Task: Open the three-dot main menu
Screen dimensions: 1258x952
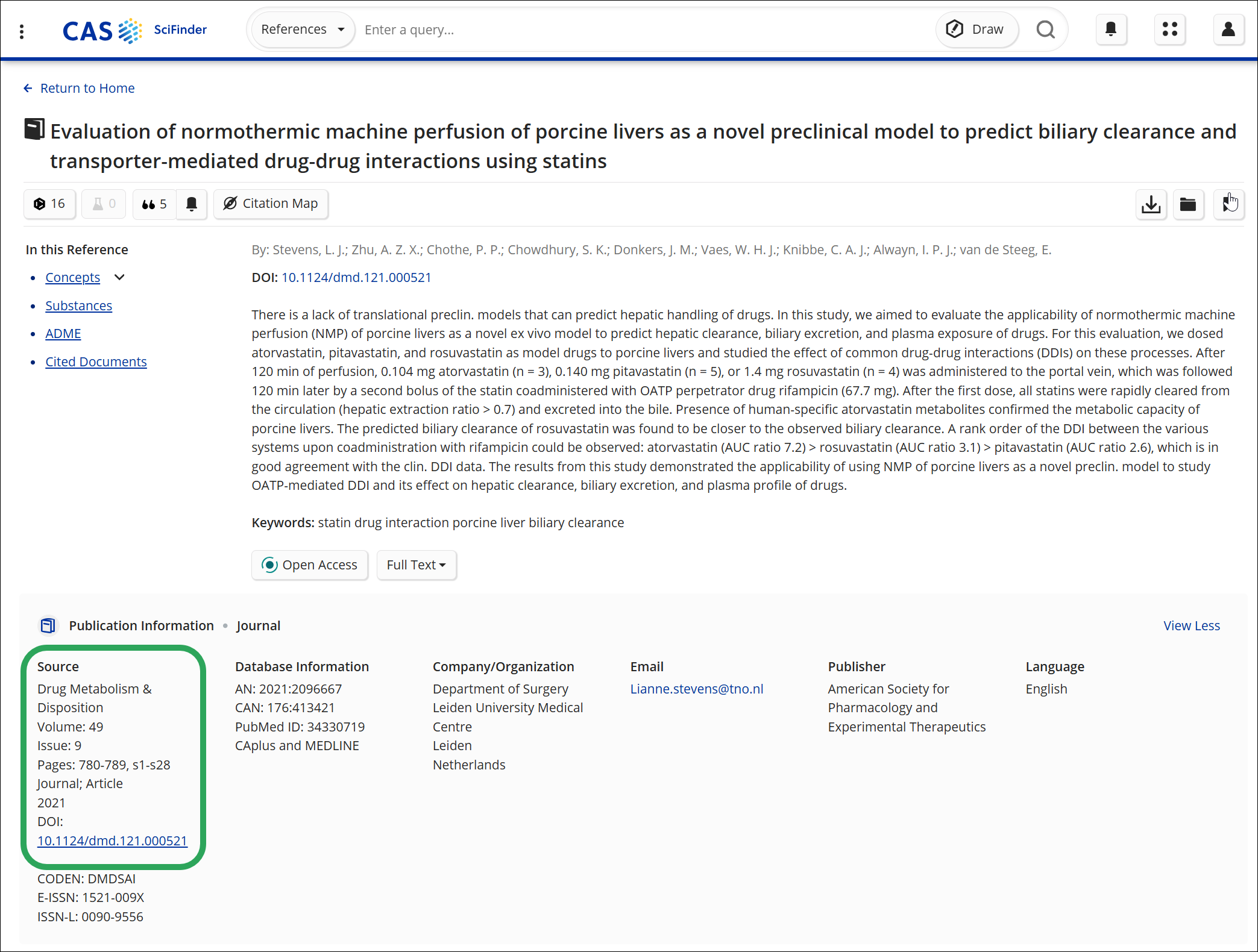Action: tap(22, 31)
